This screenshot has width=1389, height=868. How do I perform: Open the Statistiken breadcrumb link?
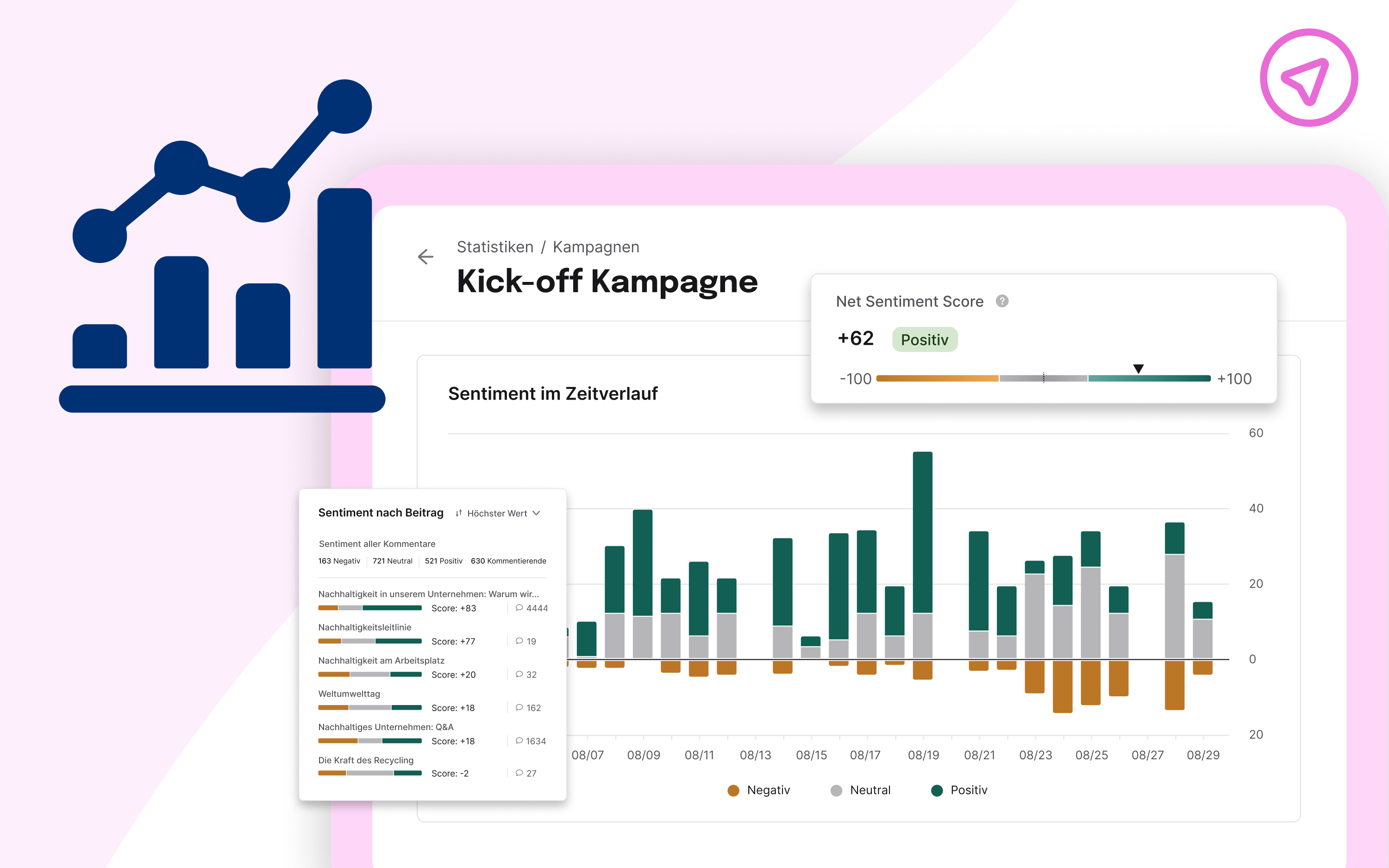click(x=495, y=247)
